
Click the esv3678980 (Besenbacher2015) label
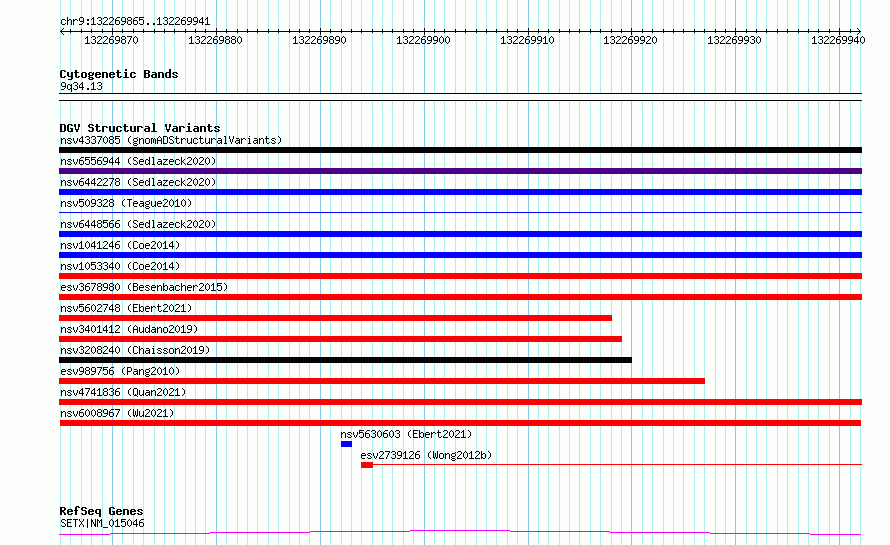click(144, 287)
